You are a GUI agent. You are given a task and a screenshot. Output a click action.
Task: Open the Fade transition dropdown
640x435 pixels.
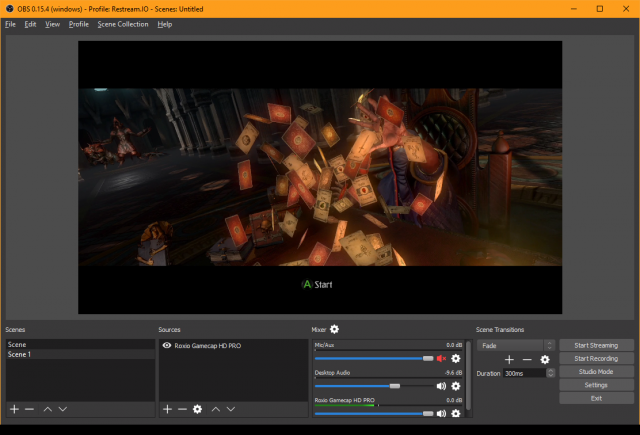coord(516,345)
